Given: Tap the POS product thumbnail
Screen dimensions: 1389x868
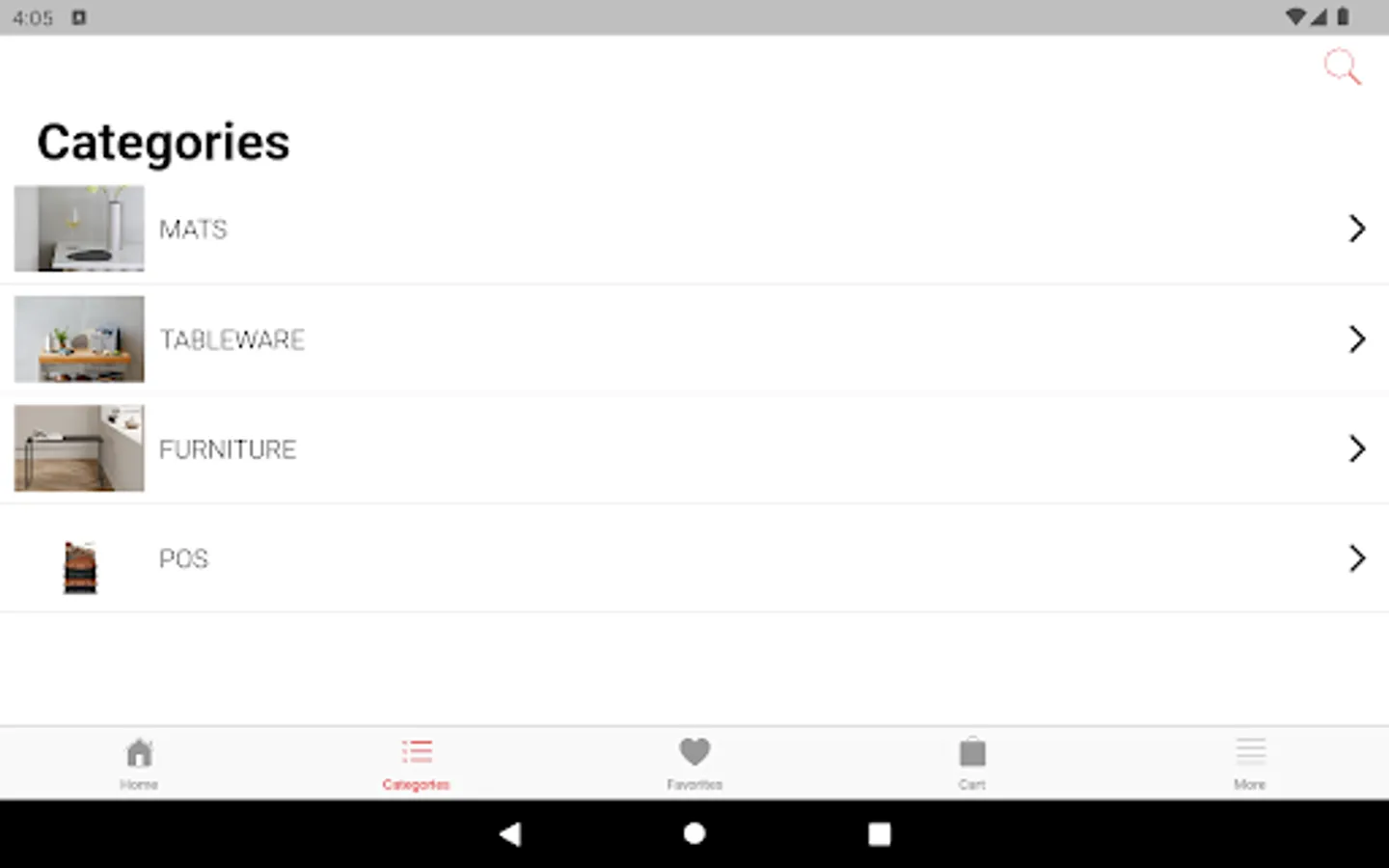Looking at the screenshot, I should (x=80, y=567).
